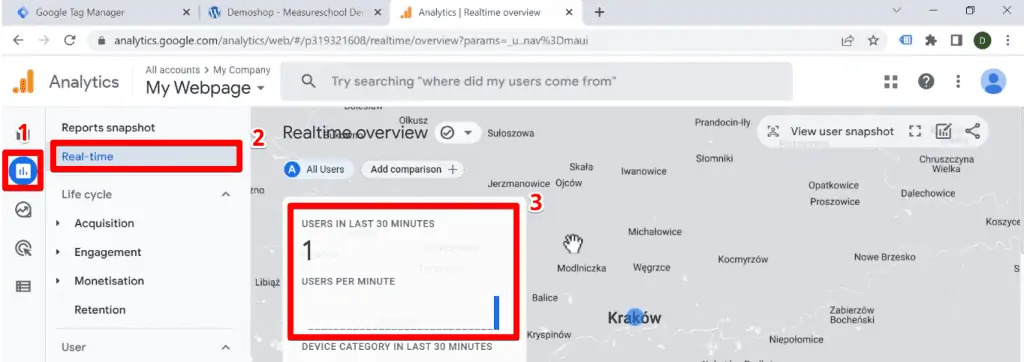Open the Reports icon in left rail
The height and width of the screenshot is (362, 1024).
point(23,171)
